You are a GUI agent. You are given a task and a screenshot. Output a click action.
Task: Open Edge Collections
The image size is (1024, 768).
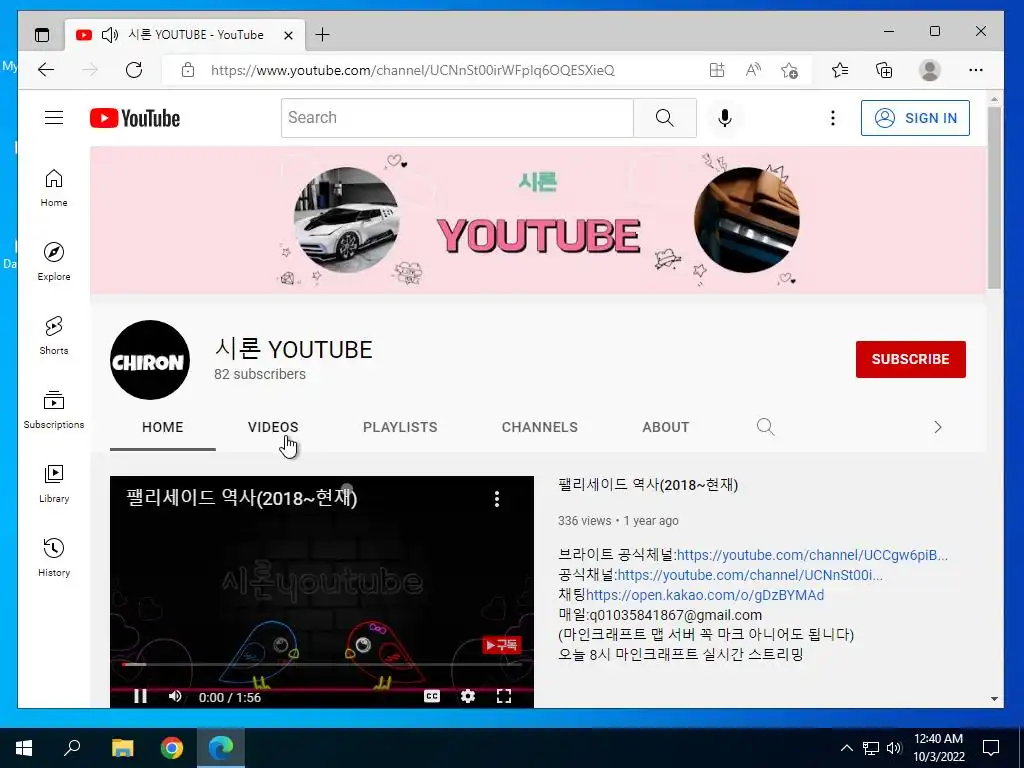click(x=884, y=70)
